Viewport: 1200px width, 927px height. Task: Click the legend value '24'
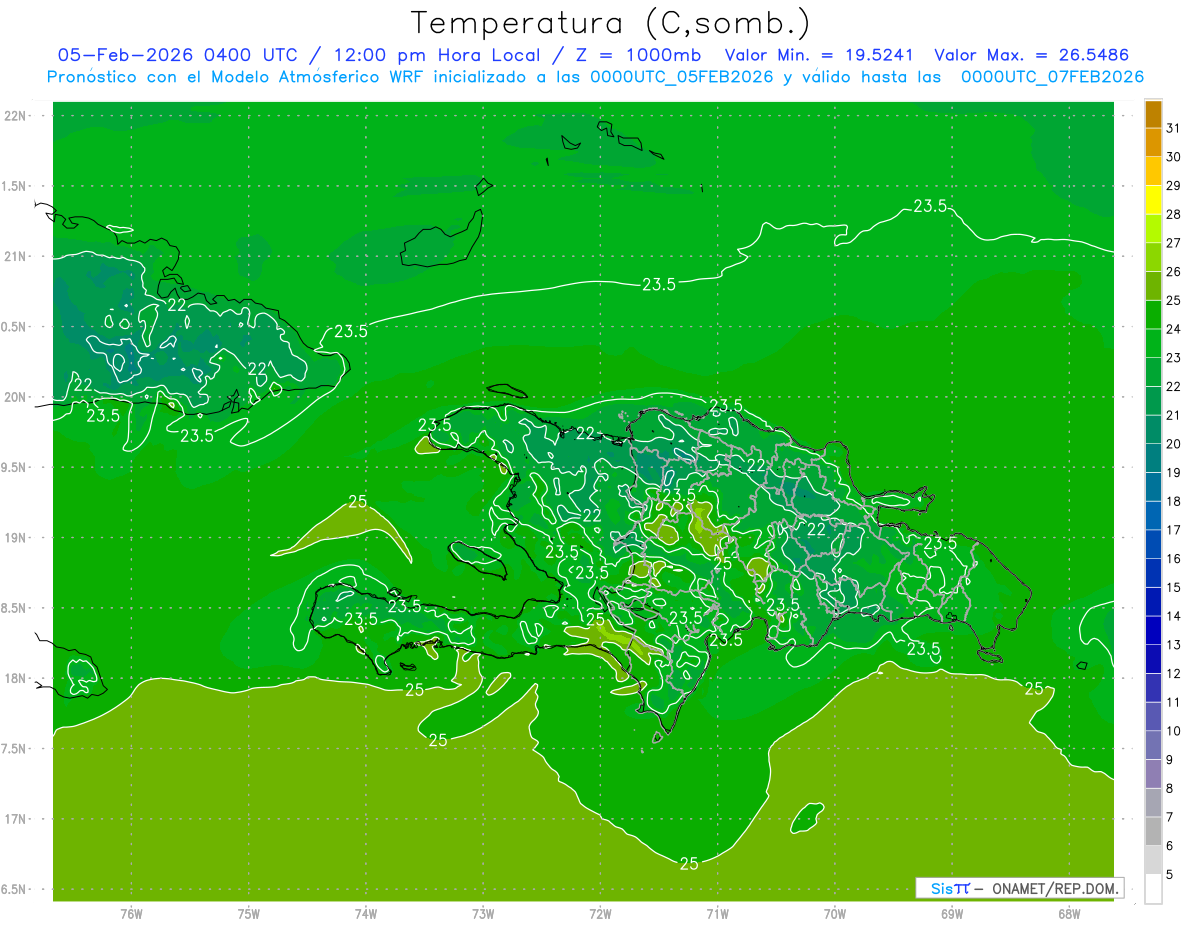click(x=1173, y=329)
